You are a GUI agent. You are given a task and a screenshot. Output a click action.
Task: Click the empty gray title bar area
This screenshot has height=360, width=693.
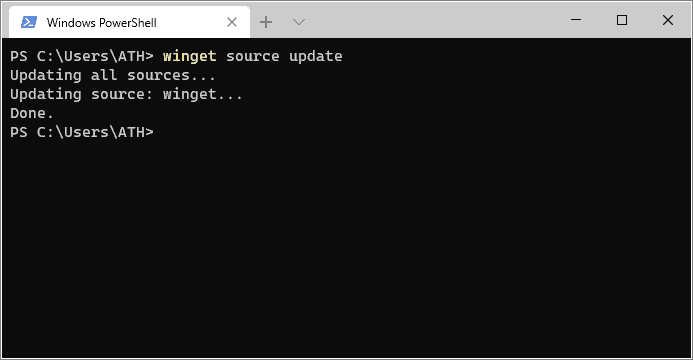[438, 20]
